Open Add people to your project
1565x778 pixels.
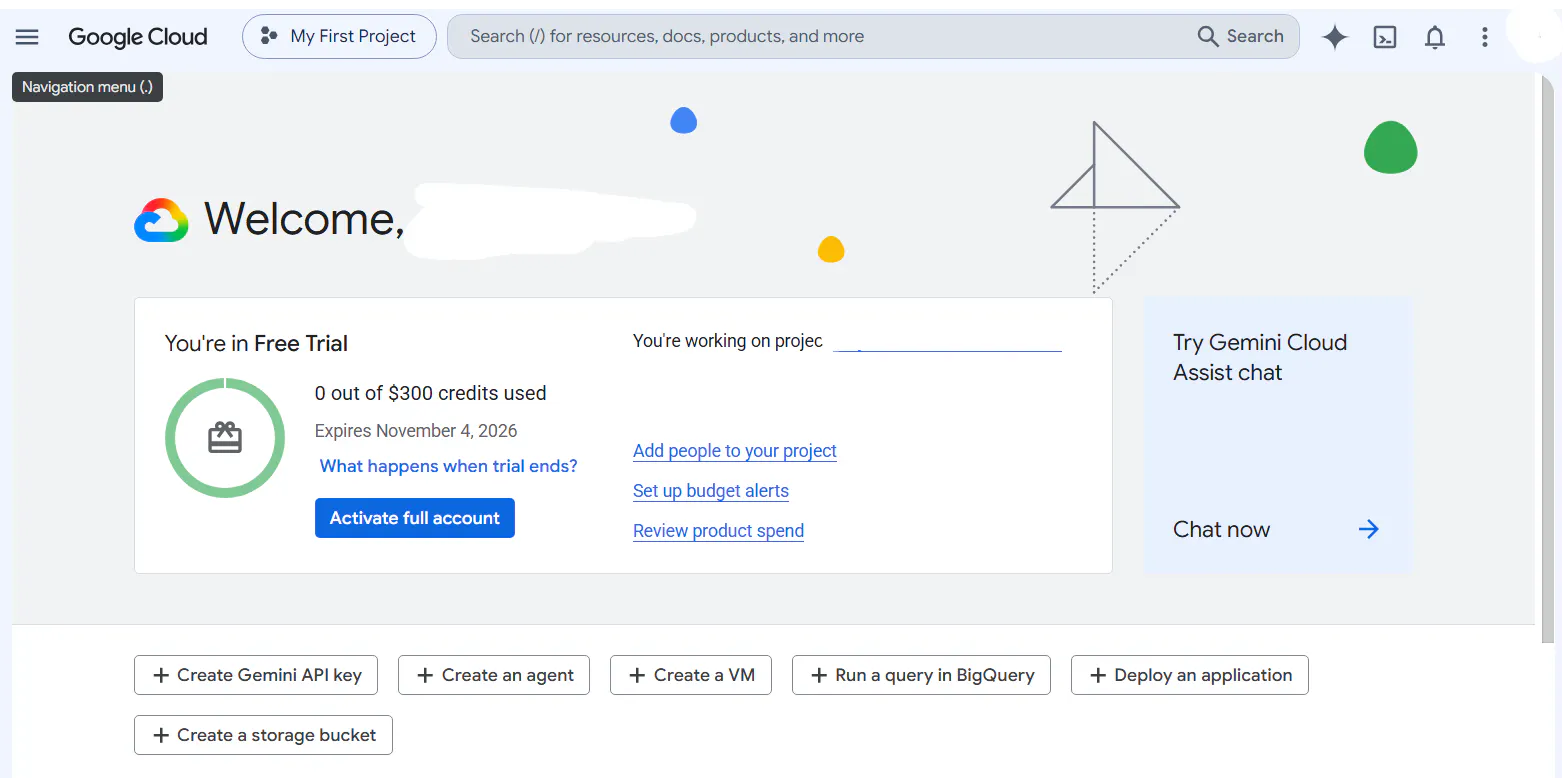click(735, 451)
